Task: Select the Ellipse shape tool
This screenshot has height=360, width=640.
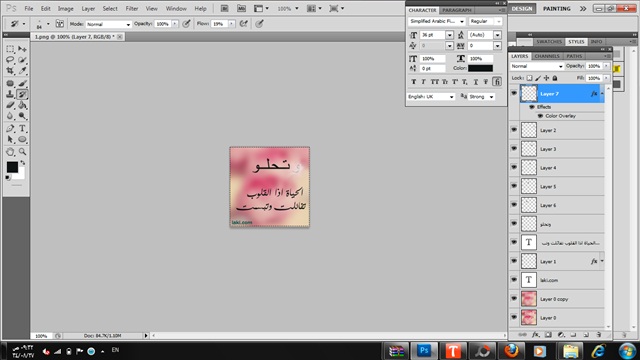Action: click(22, 140)
